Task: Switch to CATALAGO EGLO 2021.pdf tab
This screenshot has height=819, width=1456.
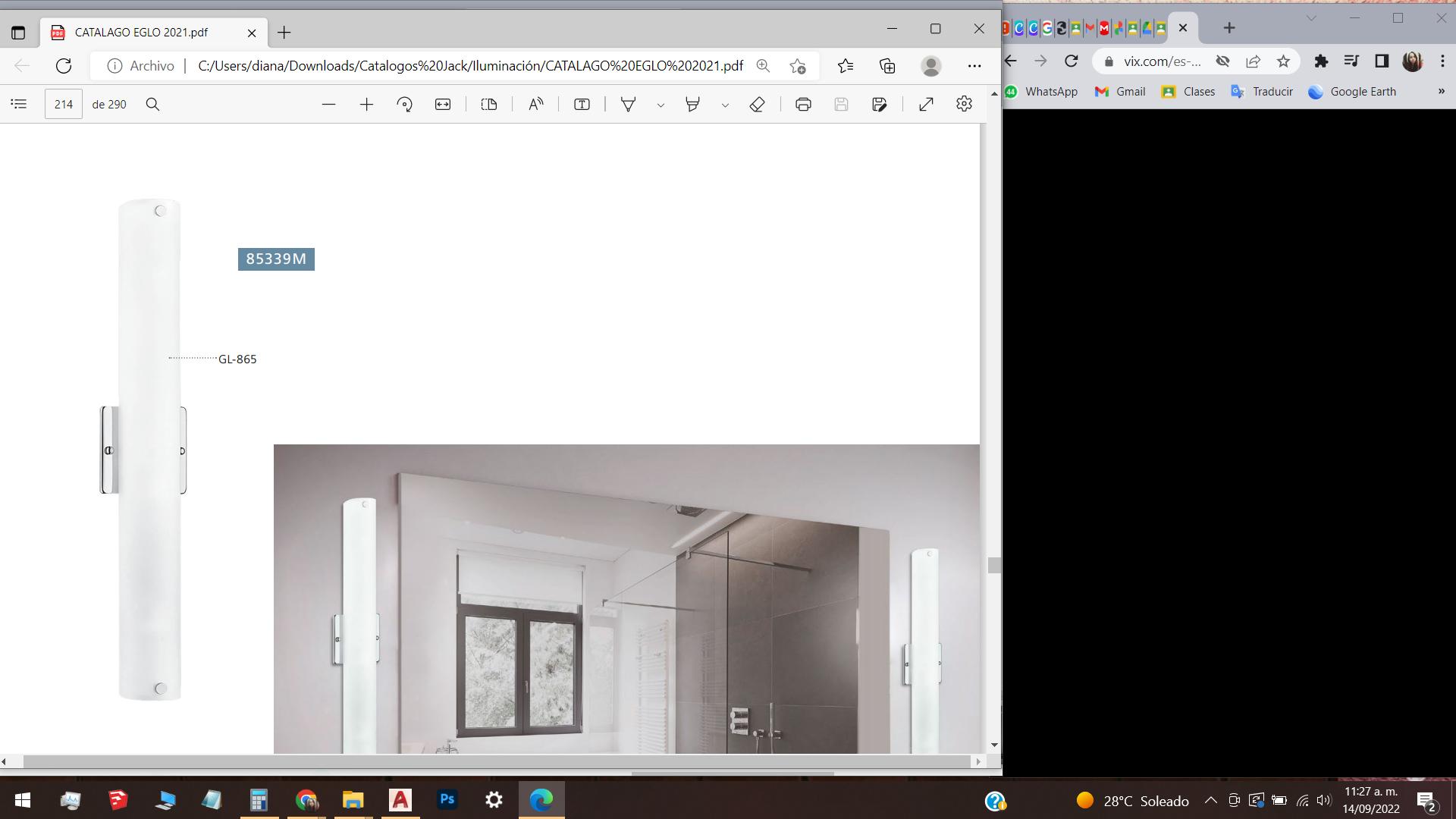Action: point(141,33)
